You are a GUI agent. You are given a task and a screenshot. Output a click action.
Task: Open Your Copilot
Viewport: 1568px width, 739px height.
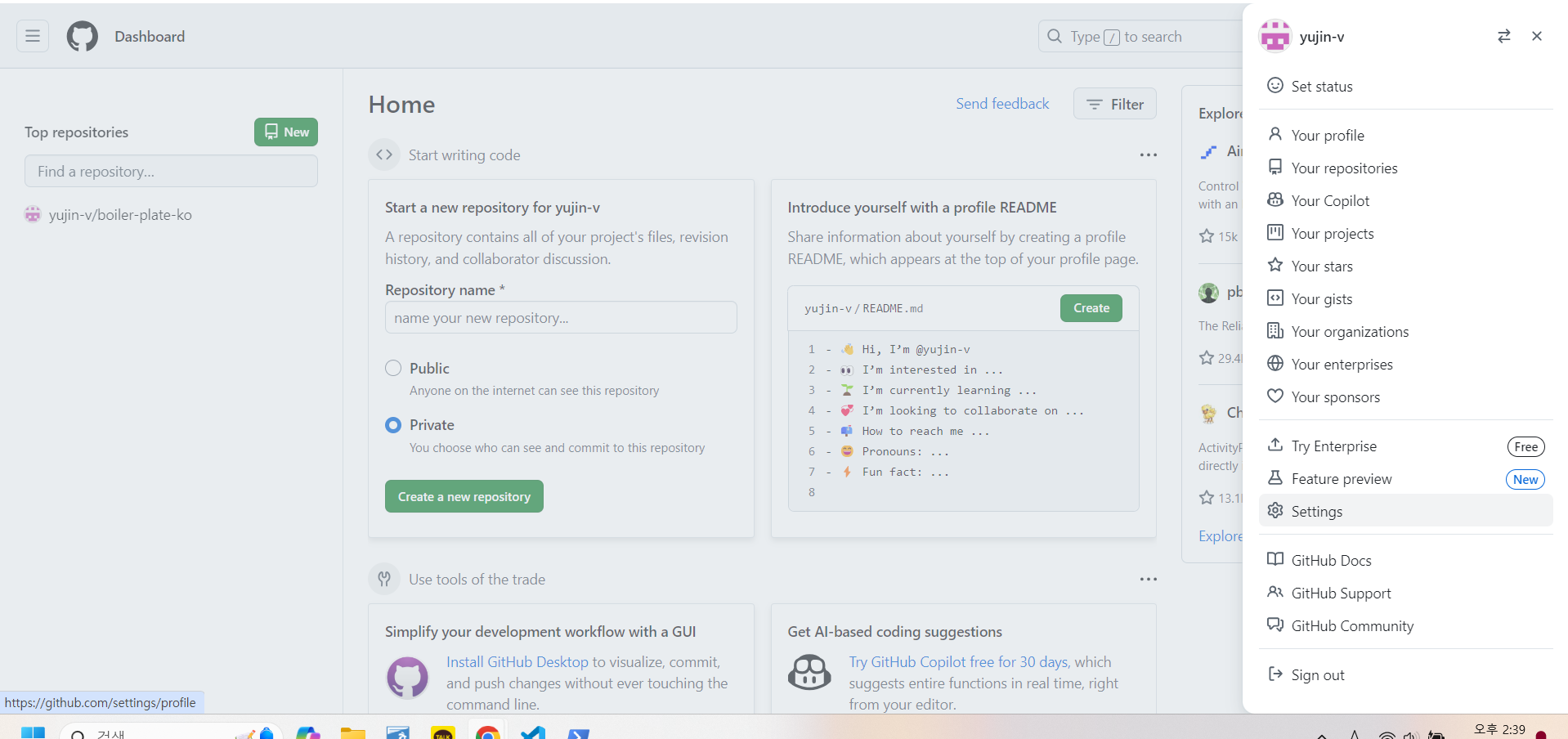pos(1405,200)
